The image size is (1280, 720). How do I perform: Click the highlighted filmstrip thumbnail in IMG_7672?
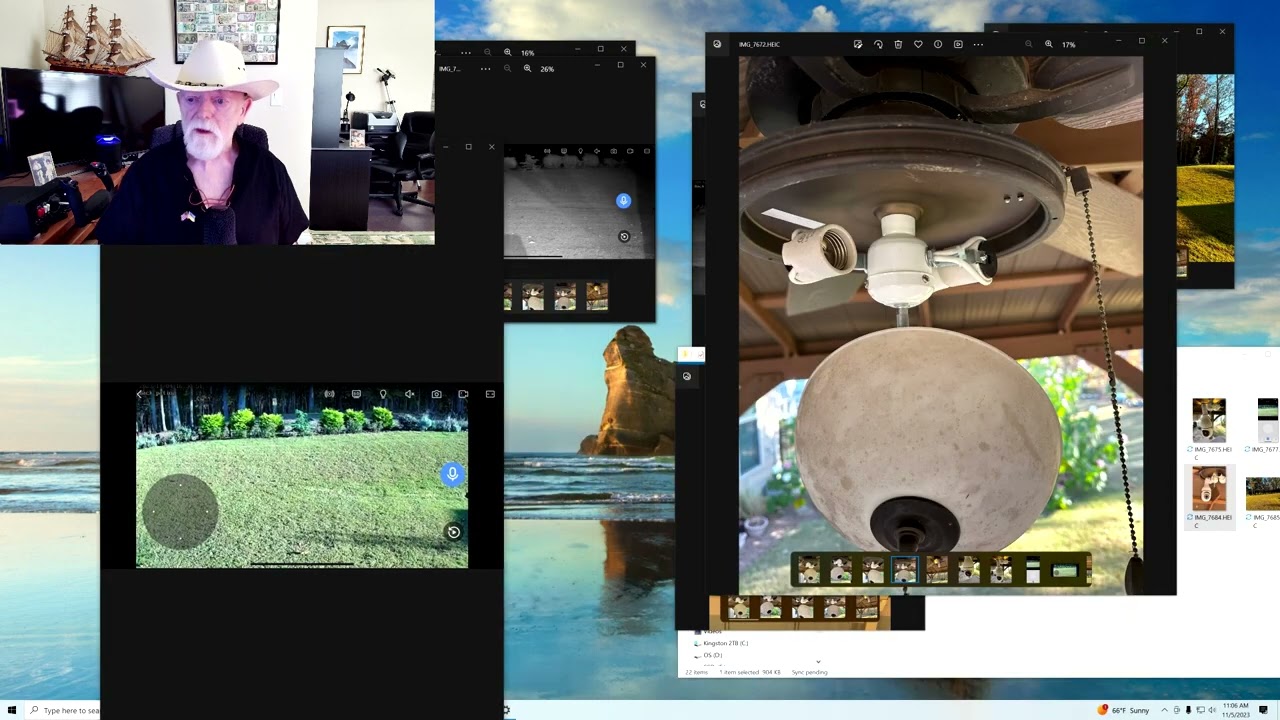[x=905, y=569]
